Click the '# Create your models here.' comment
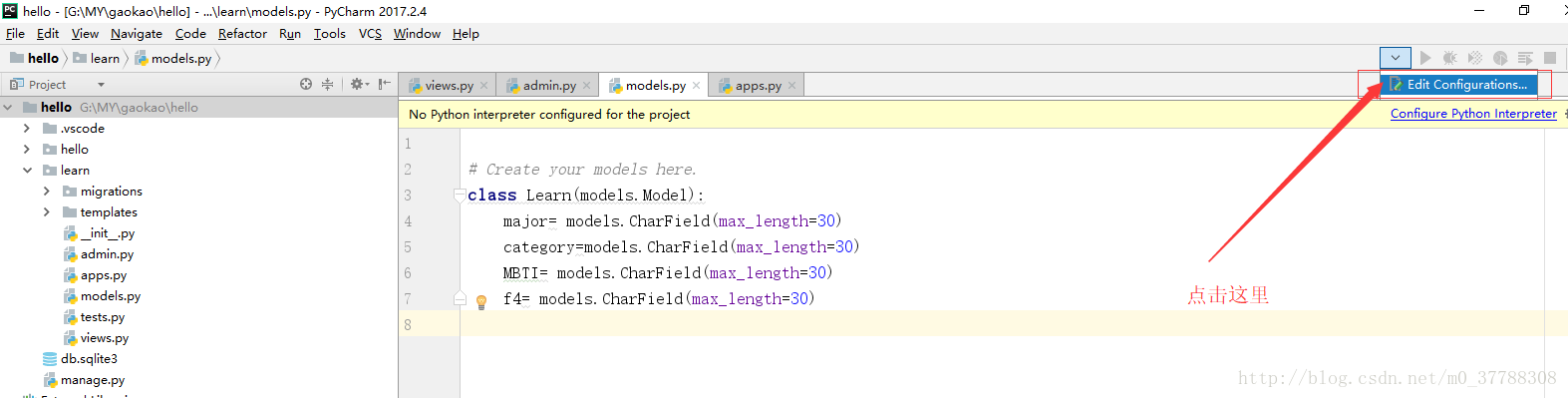 (x=583, y=170)
